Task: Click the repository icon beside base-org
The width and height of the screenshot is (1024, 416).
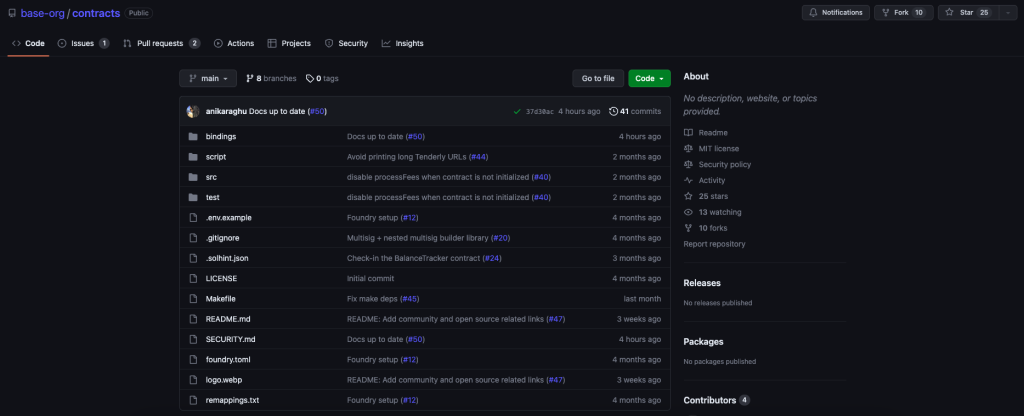Action: 11,13
